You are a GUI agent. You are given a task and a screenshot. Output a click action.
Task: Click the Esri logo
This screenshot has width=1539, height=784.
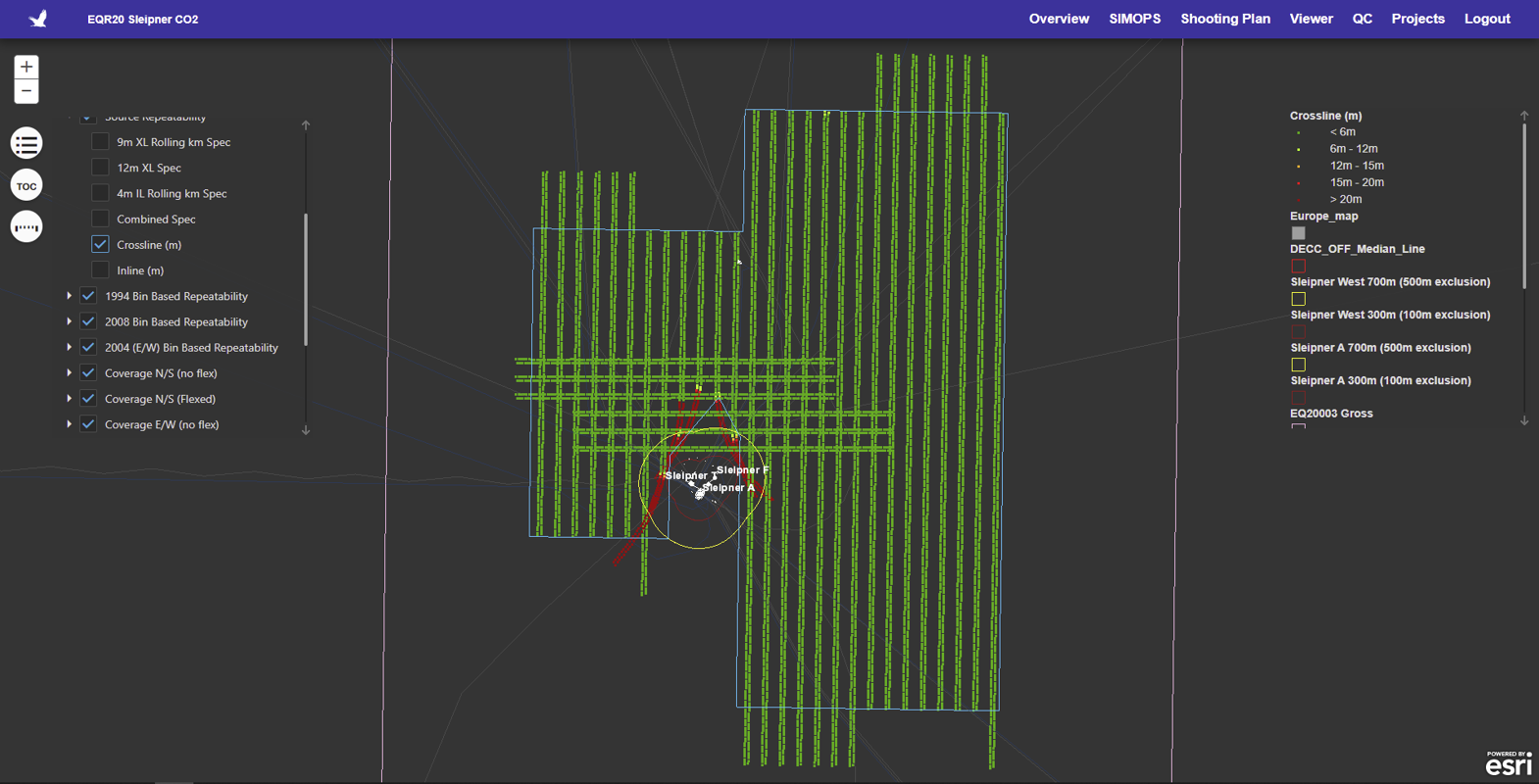tap(1509, 763)
